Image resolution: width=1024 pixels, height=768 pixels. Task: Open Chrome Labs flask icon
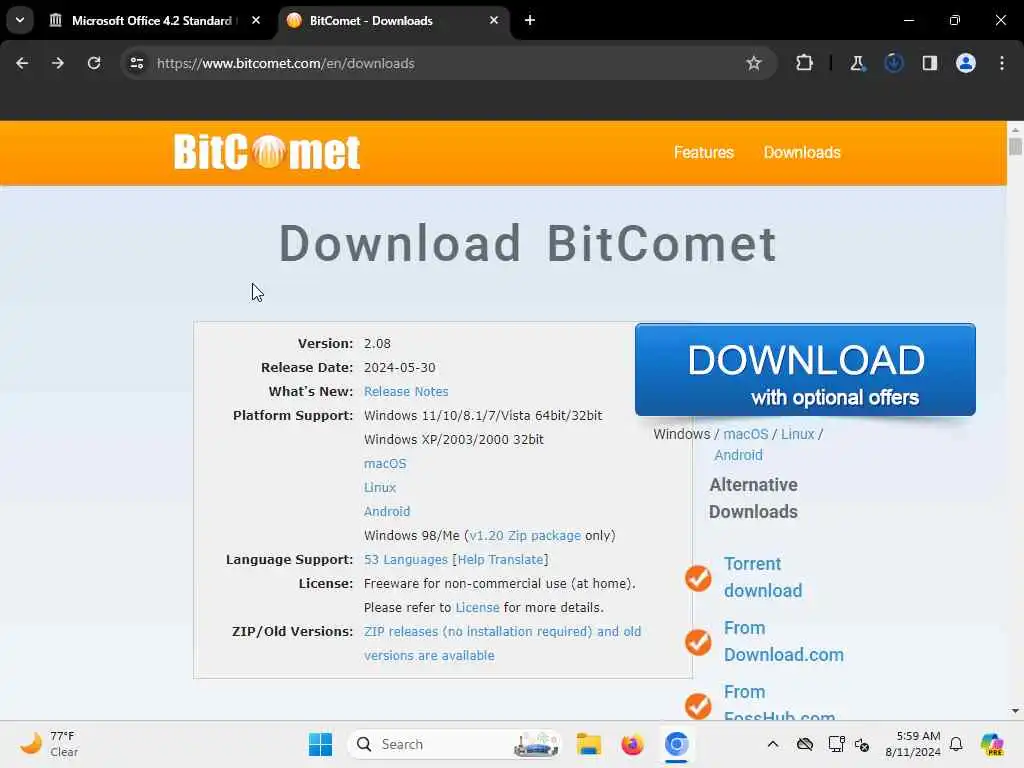coord(857,63)
